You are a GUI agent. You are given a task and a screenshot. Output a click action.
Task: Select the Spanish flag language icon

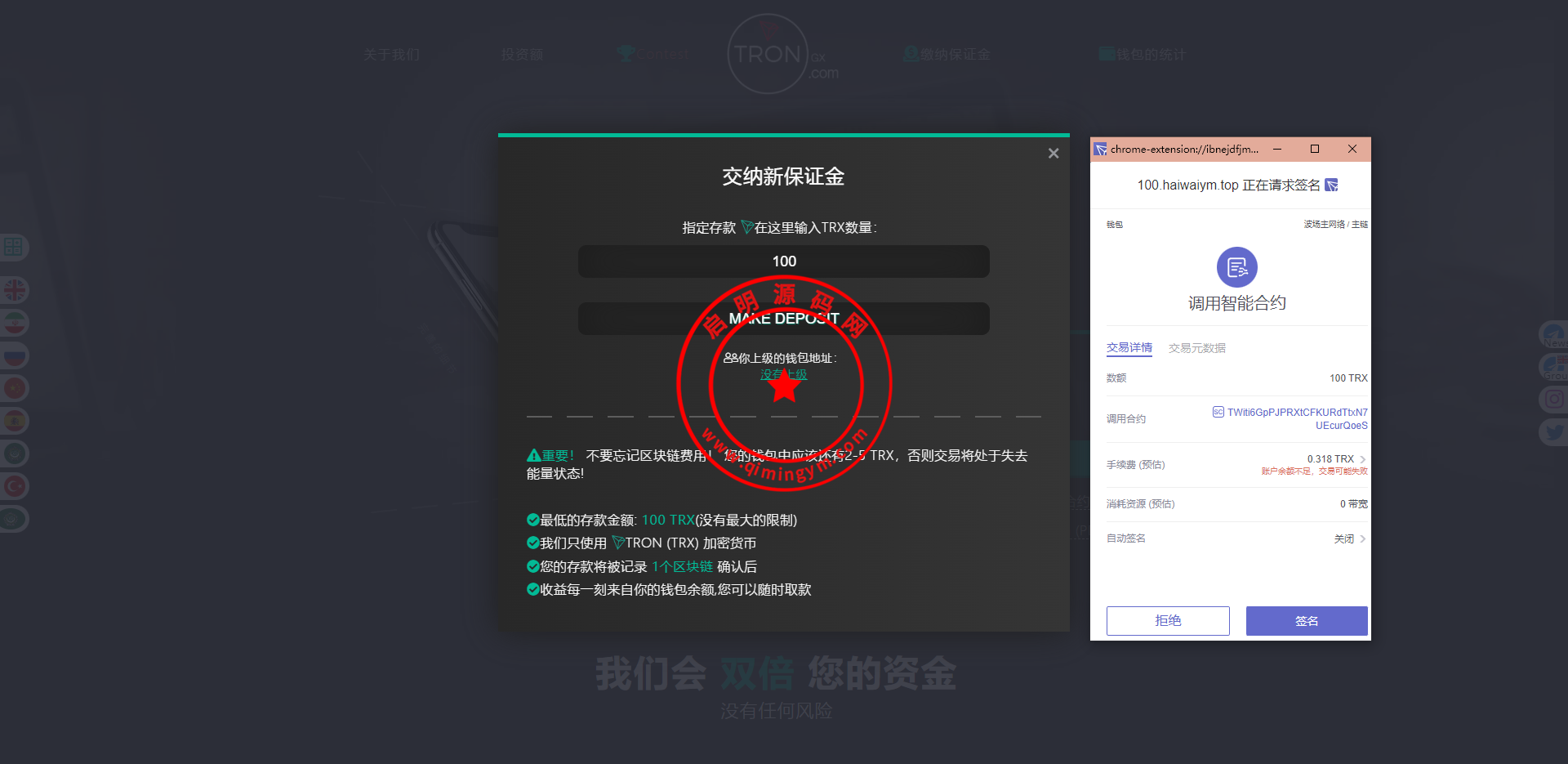[14, 421]
